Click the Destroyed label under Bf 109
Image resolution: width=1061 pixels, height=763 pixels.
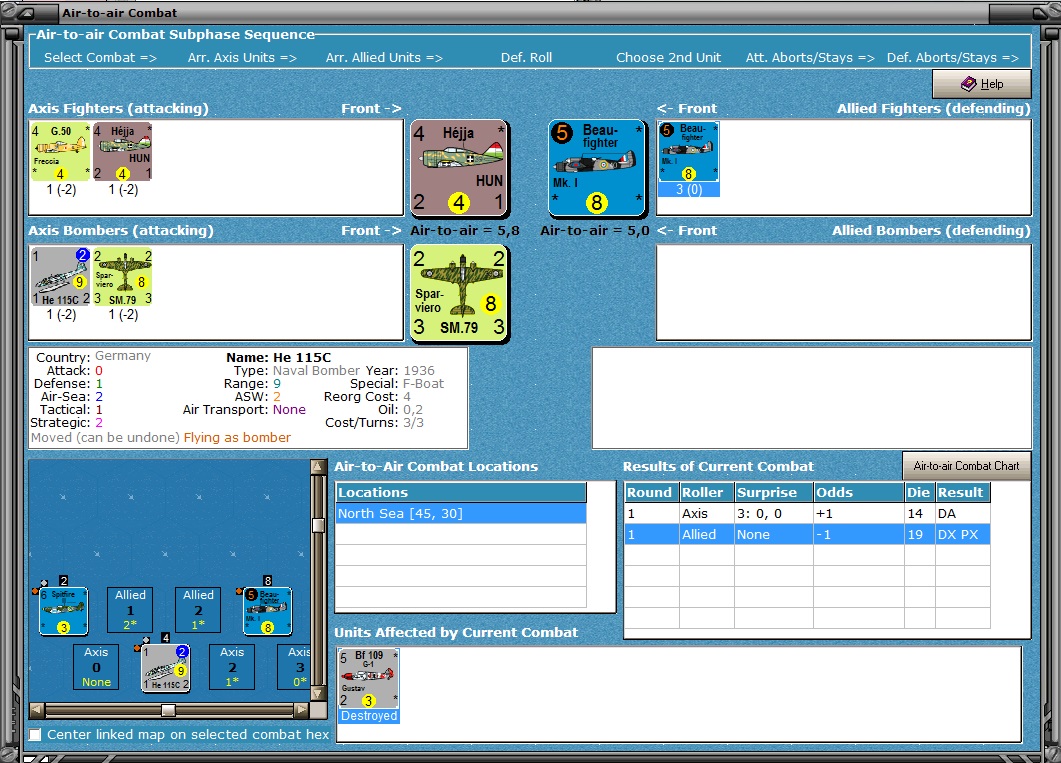point(369,716)
